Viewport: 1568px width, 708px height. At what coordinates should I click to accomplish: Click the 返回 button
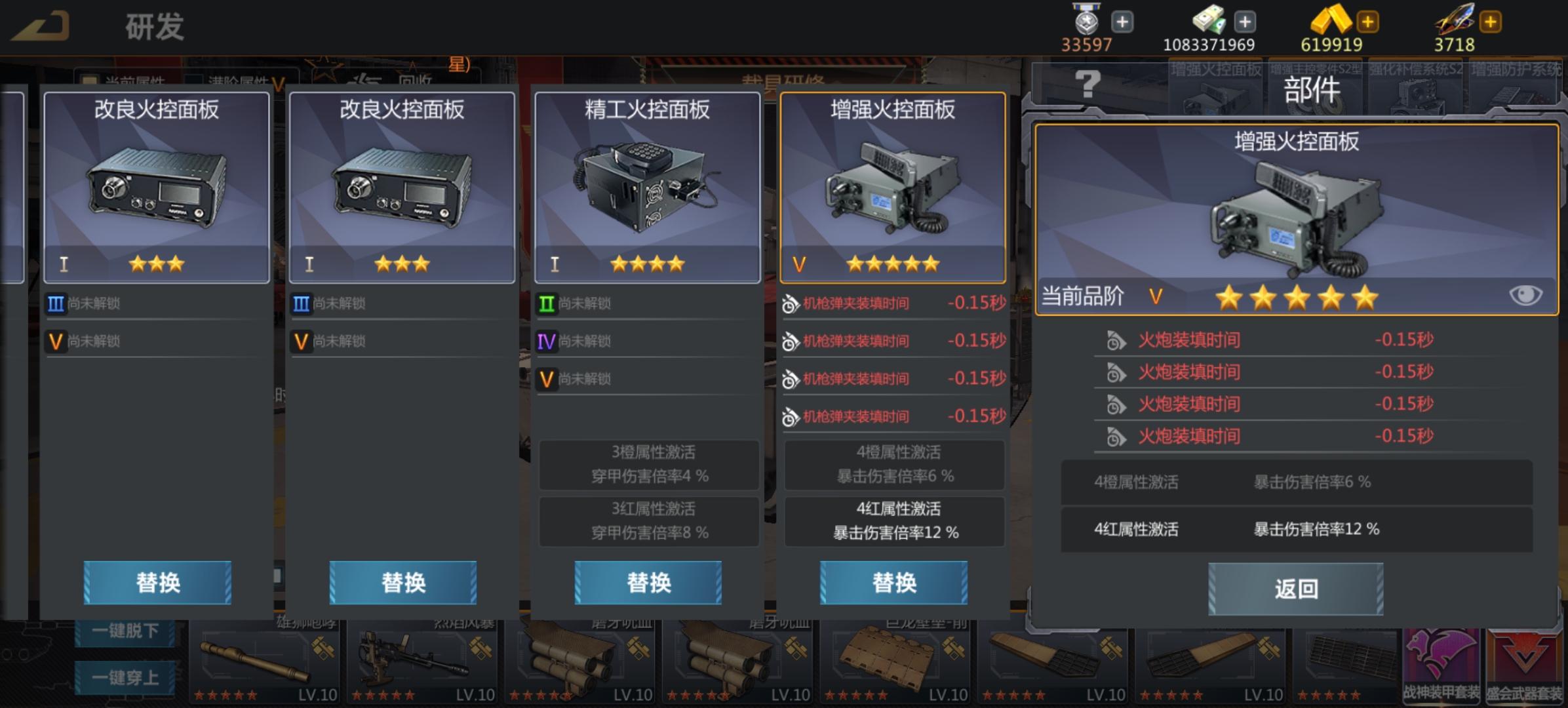[1296, 589]
